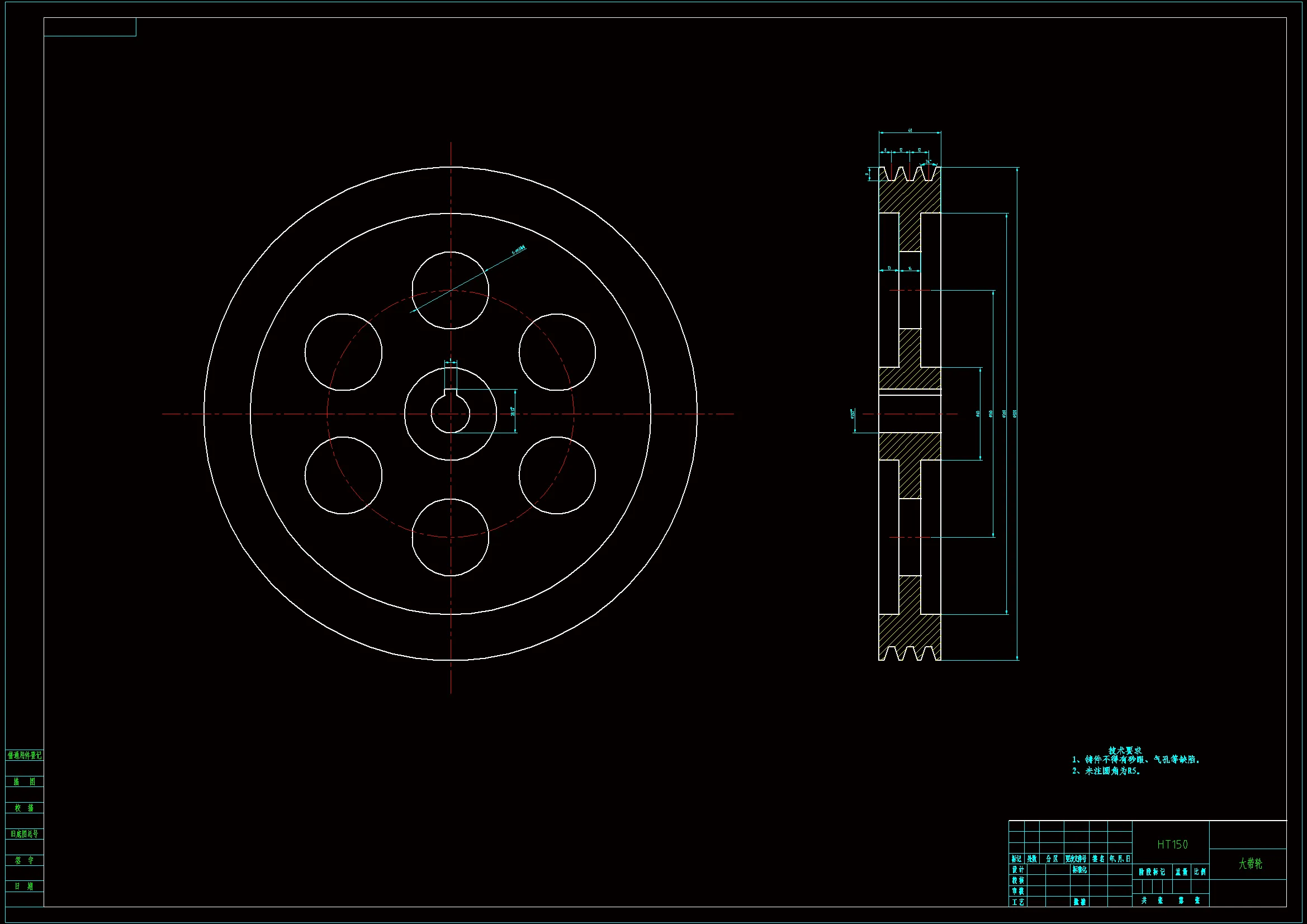Click the empty box at sheet top-left corner
This screenshot has width=1307, height=924.
click(90, 27)
